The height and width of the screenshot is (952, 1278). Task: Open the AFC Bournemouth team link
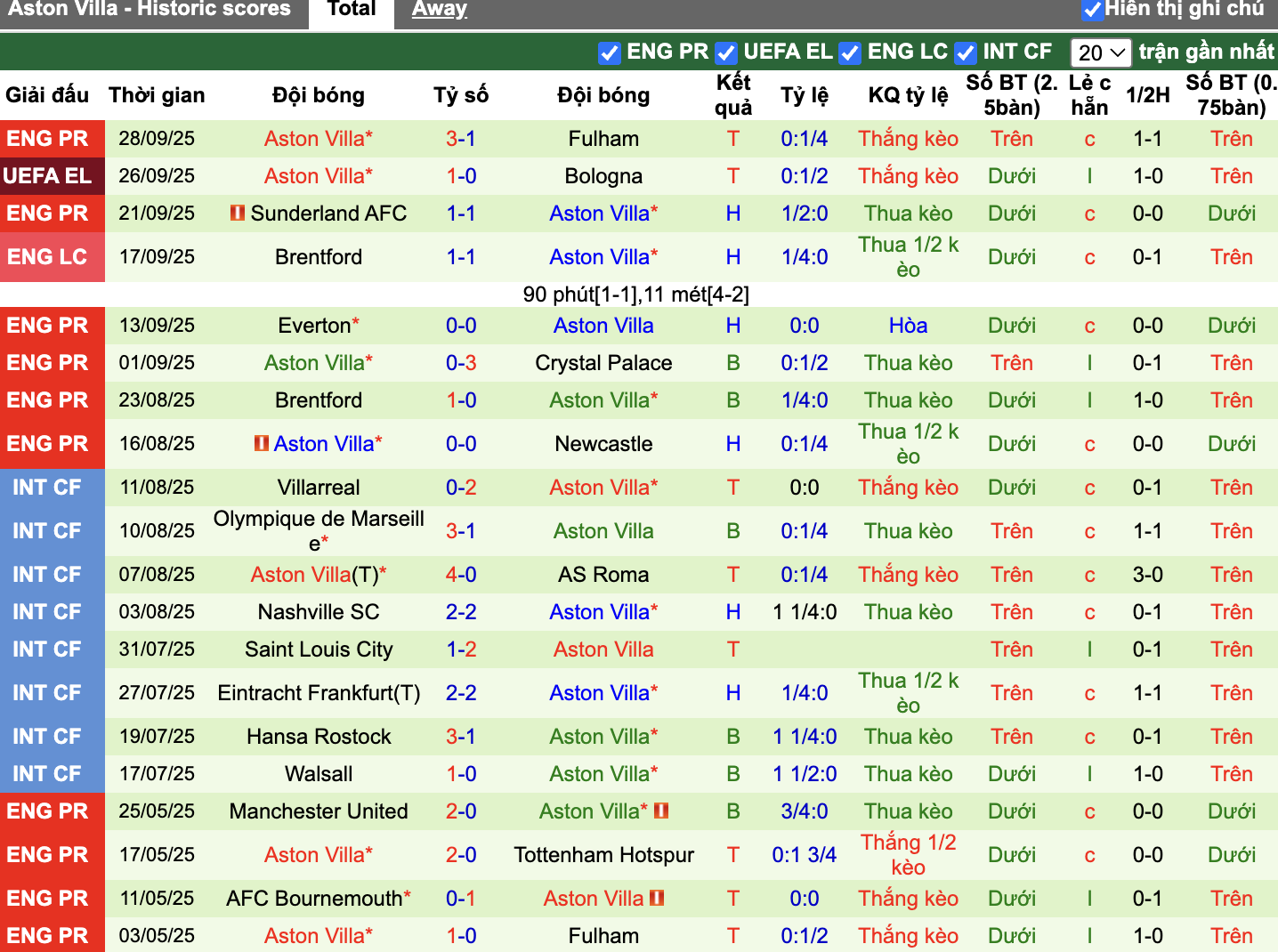pos(314,899)
